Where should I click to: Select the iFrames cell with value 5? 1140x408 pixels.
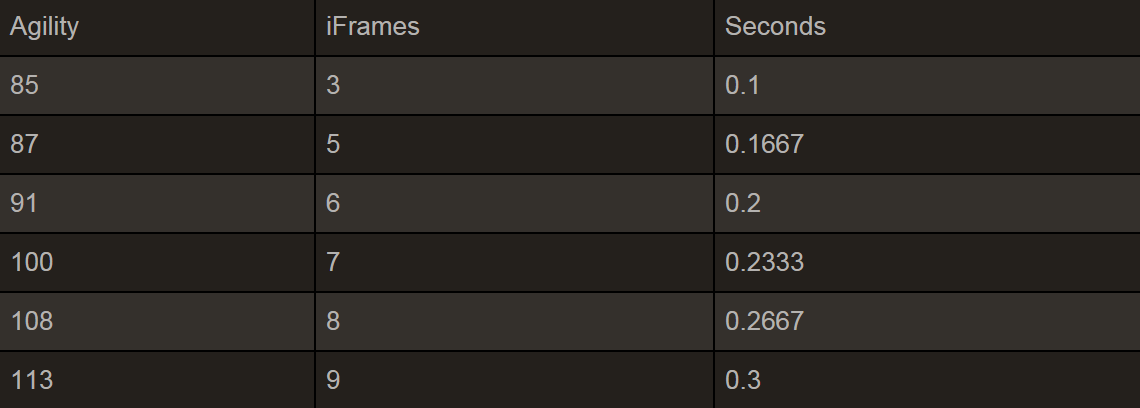click(x=333, y=145)
